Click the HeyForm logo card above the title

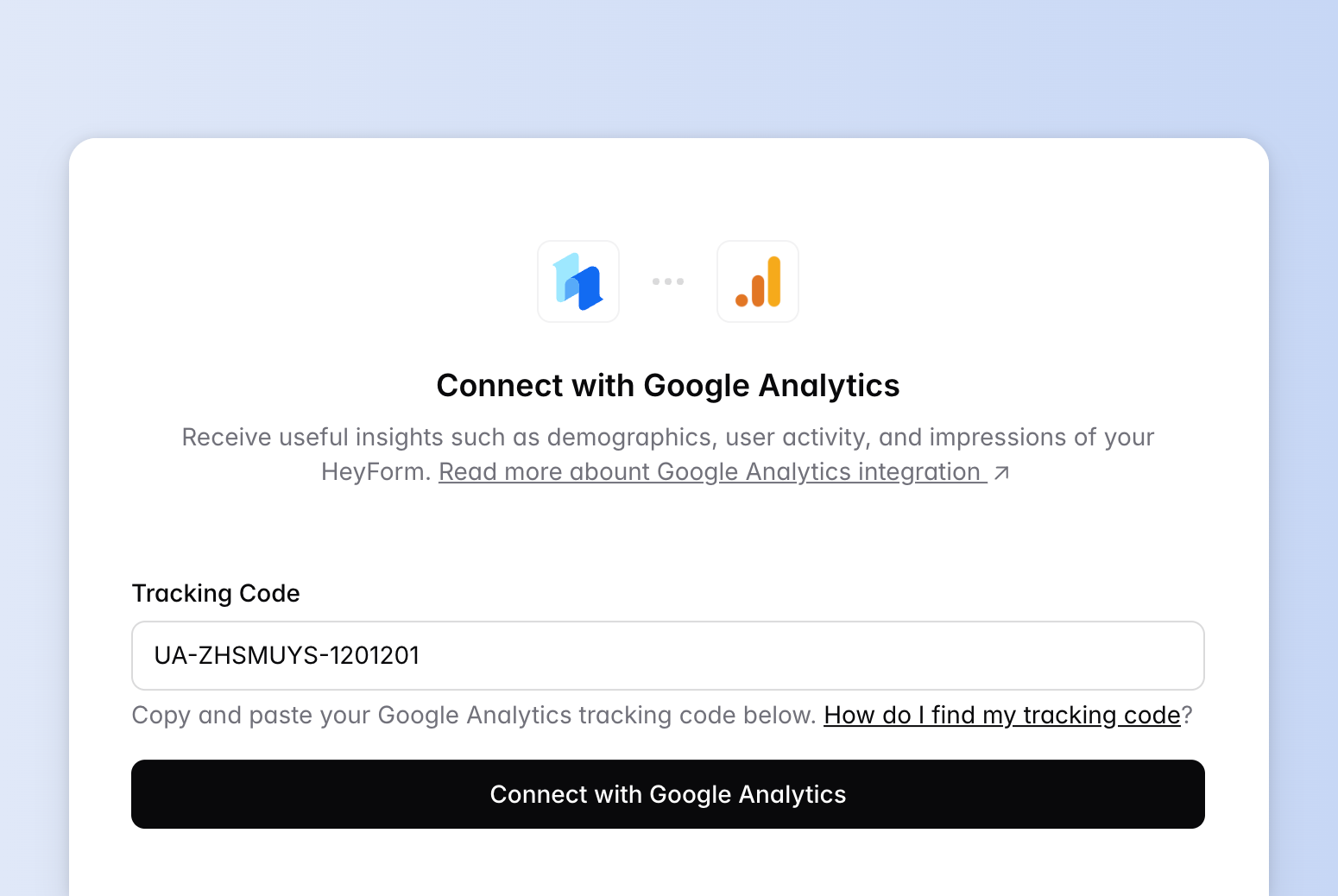click(x=578, y=281)
